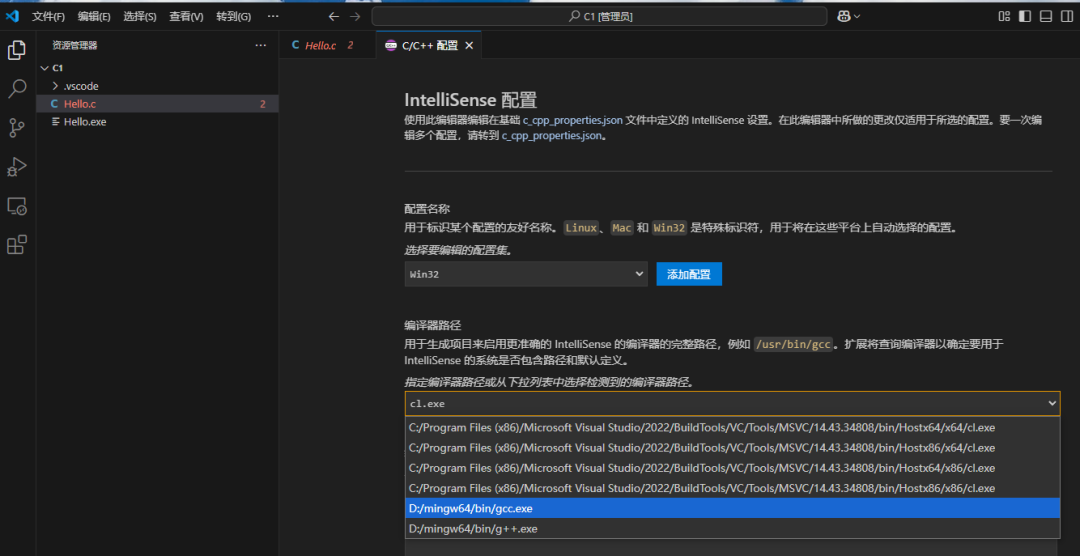Viewport: 1080px width, 556px height.
Task: Go forward with the right arrow
Action: coord(355,17)
